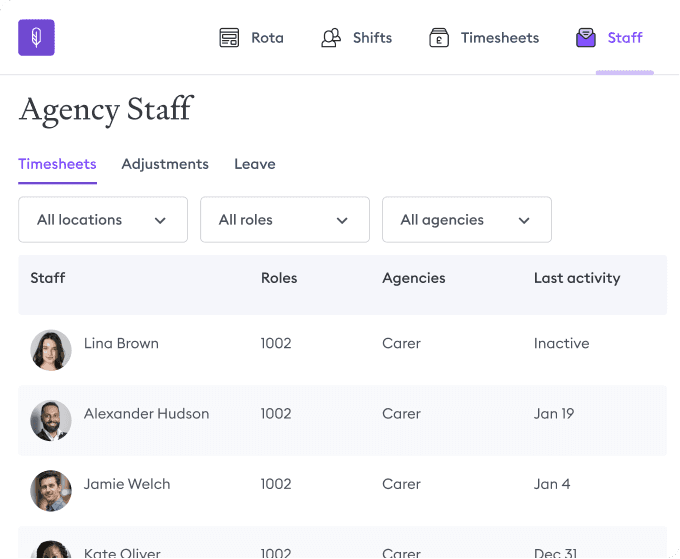Click the Jan 19 last activity date

554,413
